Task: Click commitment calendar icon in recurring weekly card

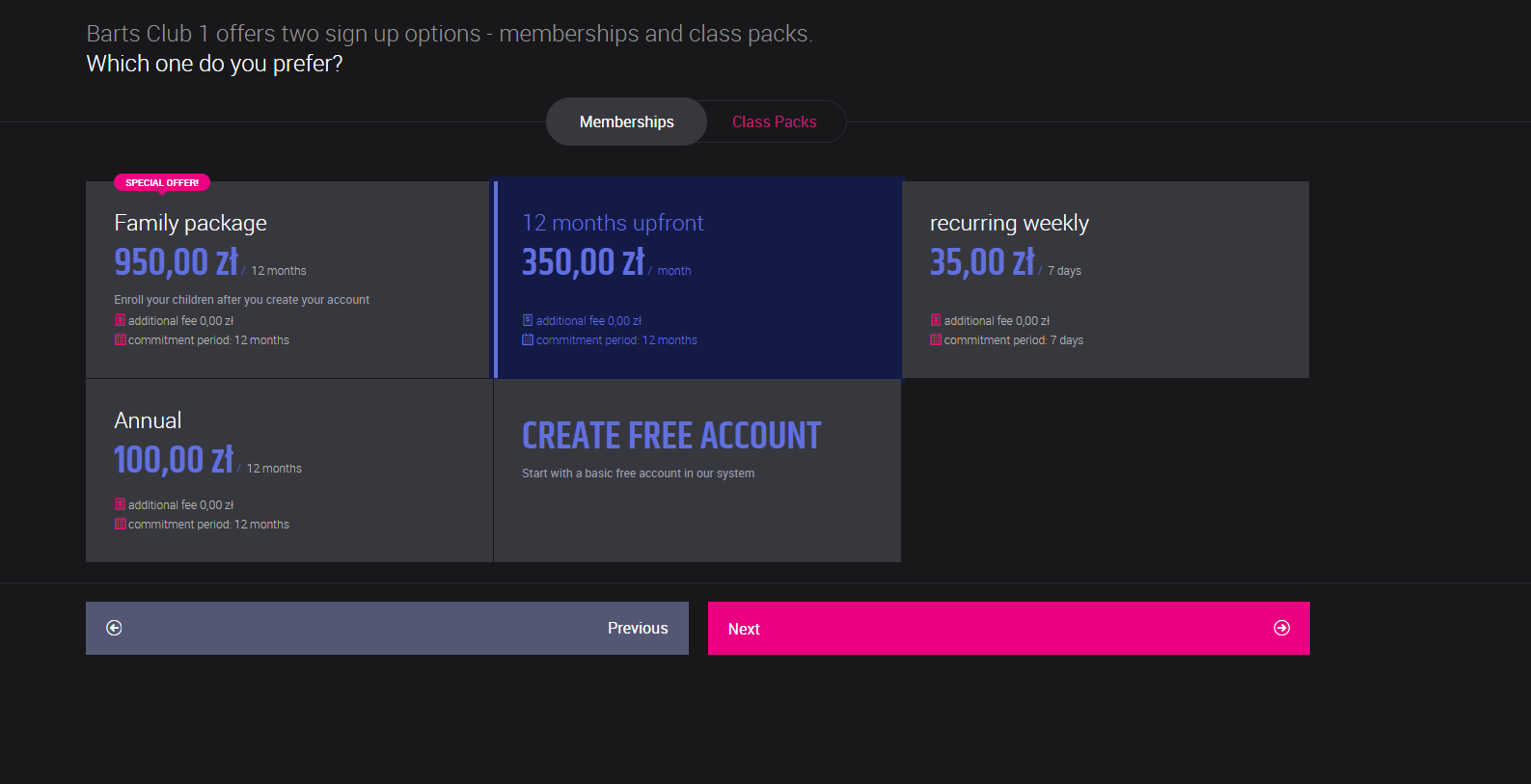Action: (936, 339)
